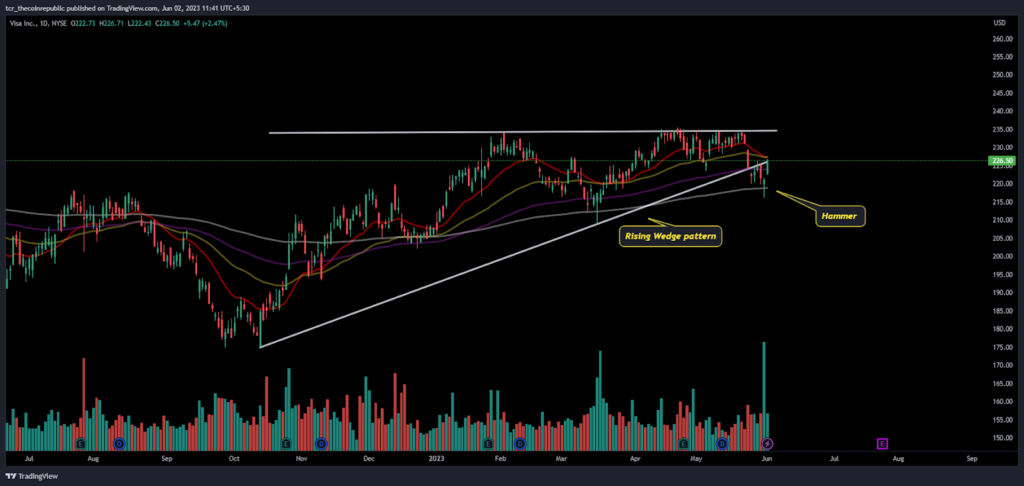
Task: Open the purple lightning news marker in June
Action: (768, 444)
